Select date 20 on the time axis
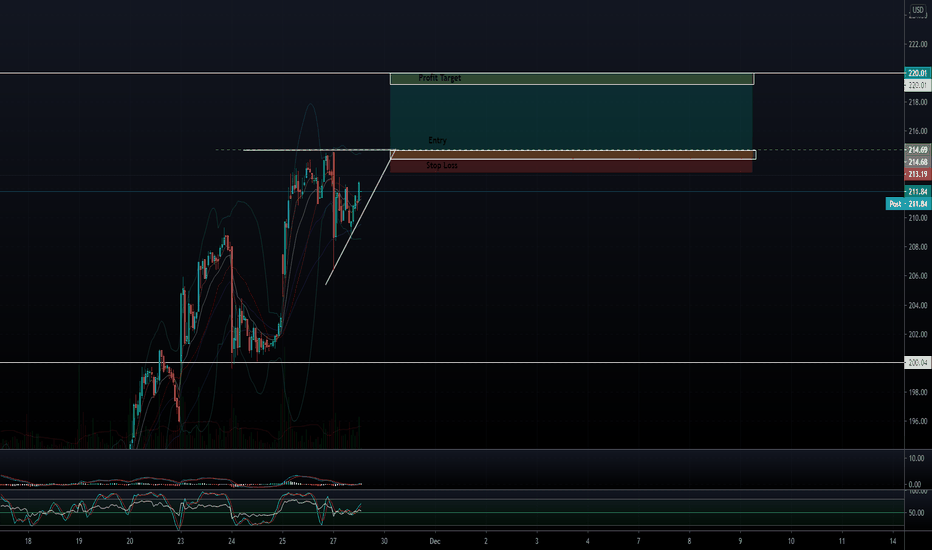932x550 pixels. [130, 541]
